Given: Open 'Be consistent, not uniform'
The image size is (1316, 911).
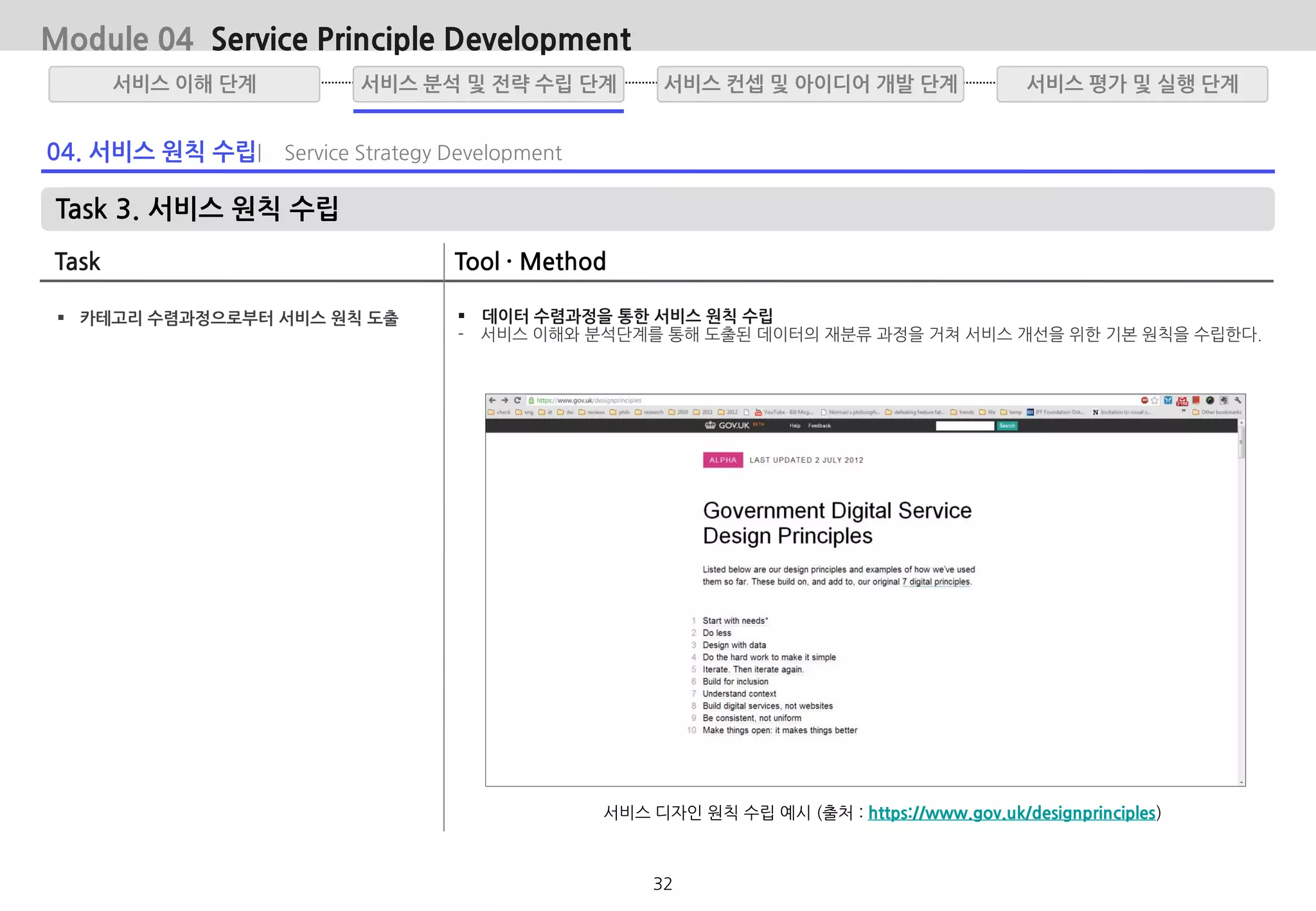Looking at the screenshot, I should (x=752, y=718).
